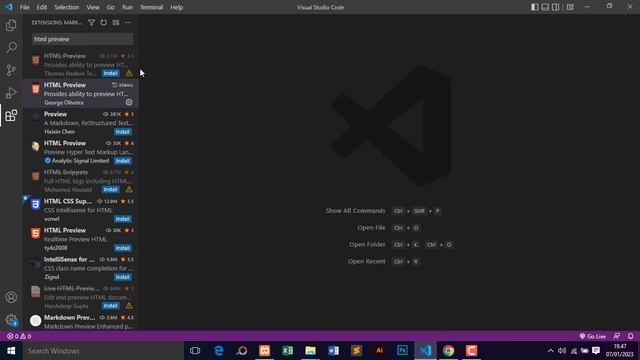This screenshot has width=640, height=360.
Task: Click 'Preview Hyper Text Markup Lan...' description
Action: [x=88, y=152]
